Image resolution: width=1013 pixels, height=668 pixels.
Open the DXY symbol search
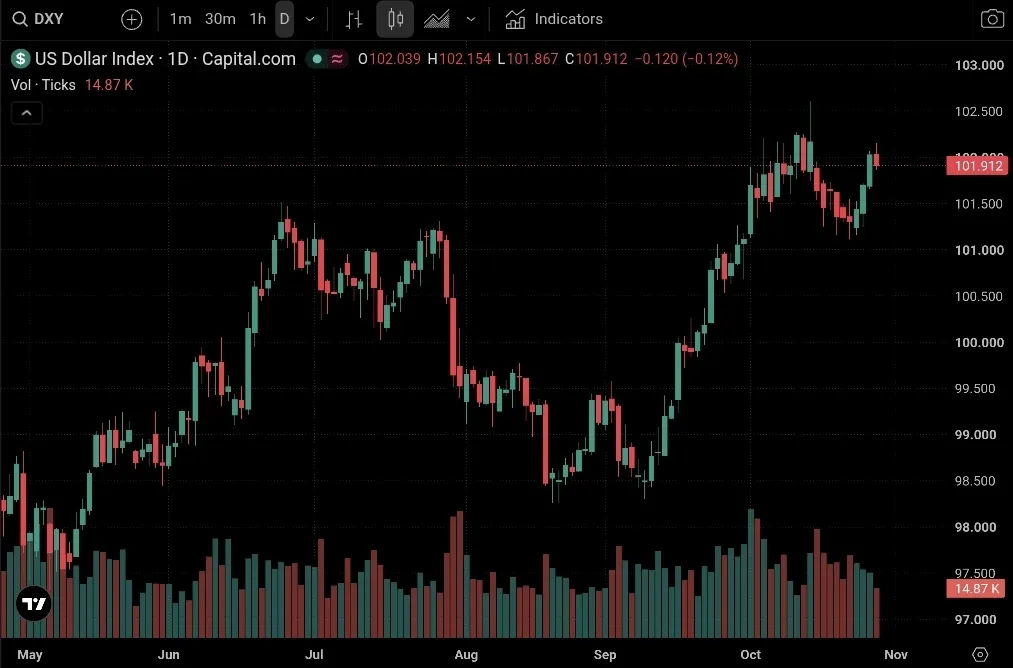39,19
